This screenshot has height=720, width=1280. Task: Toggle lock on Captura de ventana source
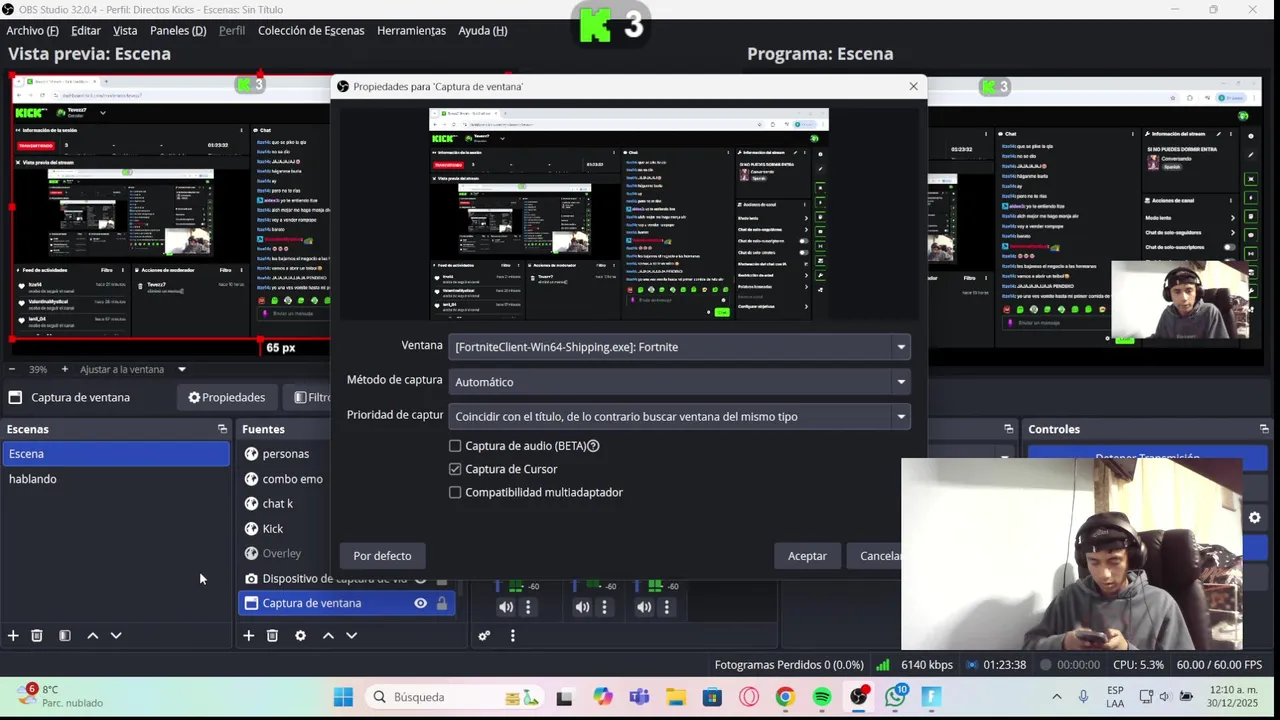click(x=441, y=603)
